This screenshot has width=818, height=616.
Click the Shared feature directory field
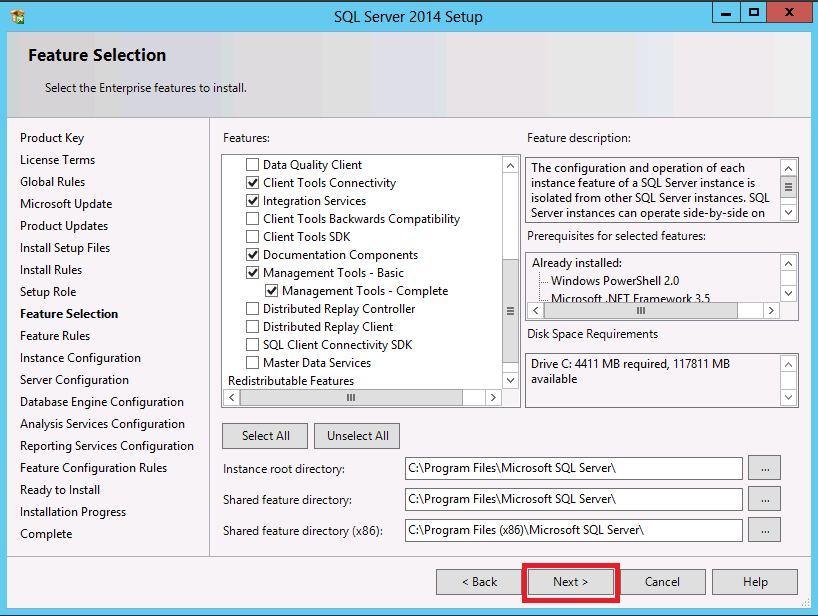click(x=574, y=499)
